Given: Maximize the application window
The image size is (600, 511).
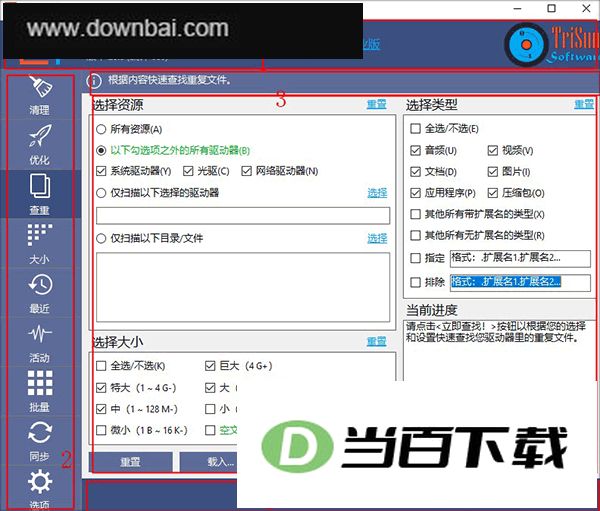Looking at the screenshot, I should tap(551, 8).
